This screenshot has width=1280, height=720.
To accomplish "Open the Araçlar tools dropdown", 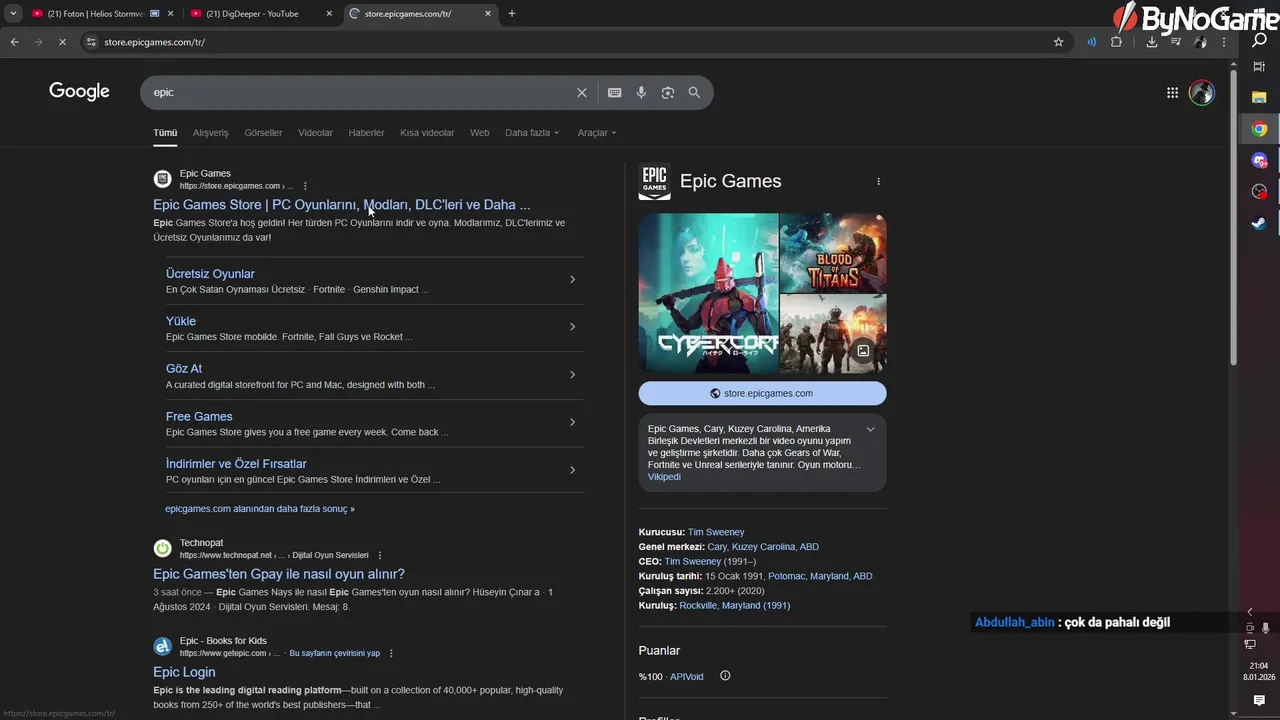I will click(x=597, y=133).
